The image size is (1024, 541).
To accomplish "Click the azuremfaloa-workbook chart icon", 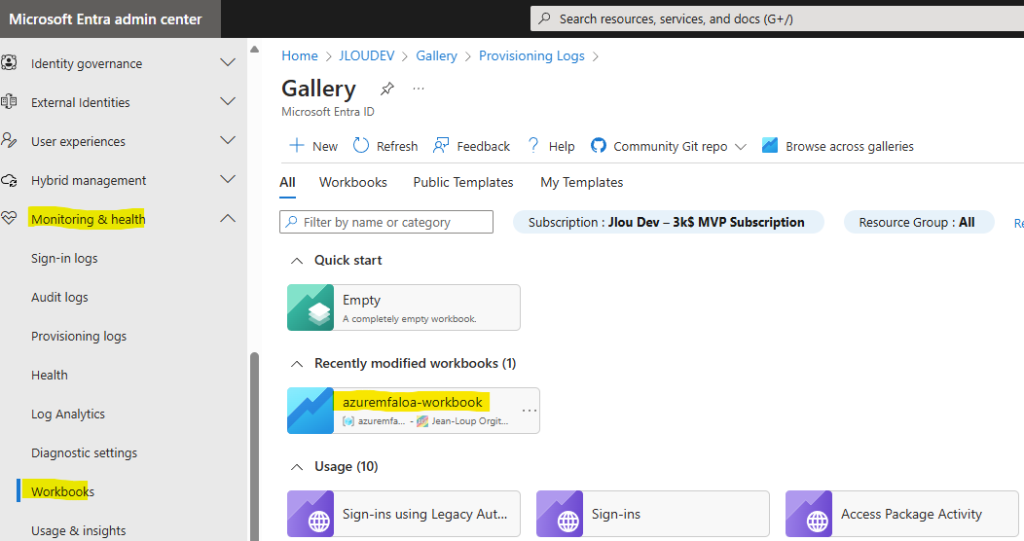I will (311, 410).
